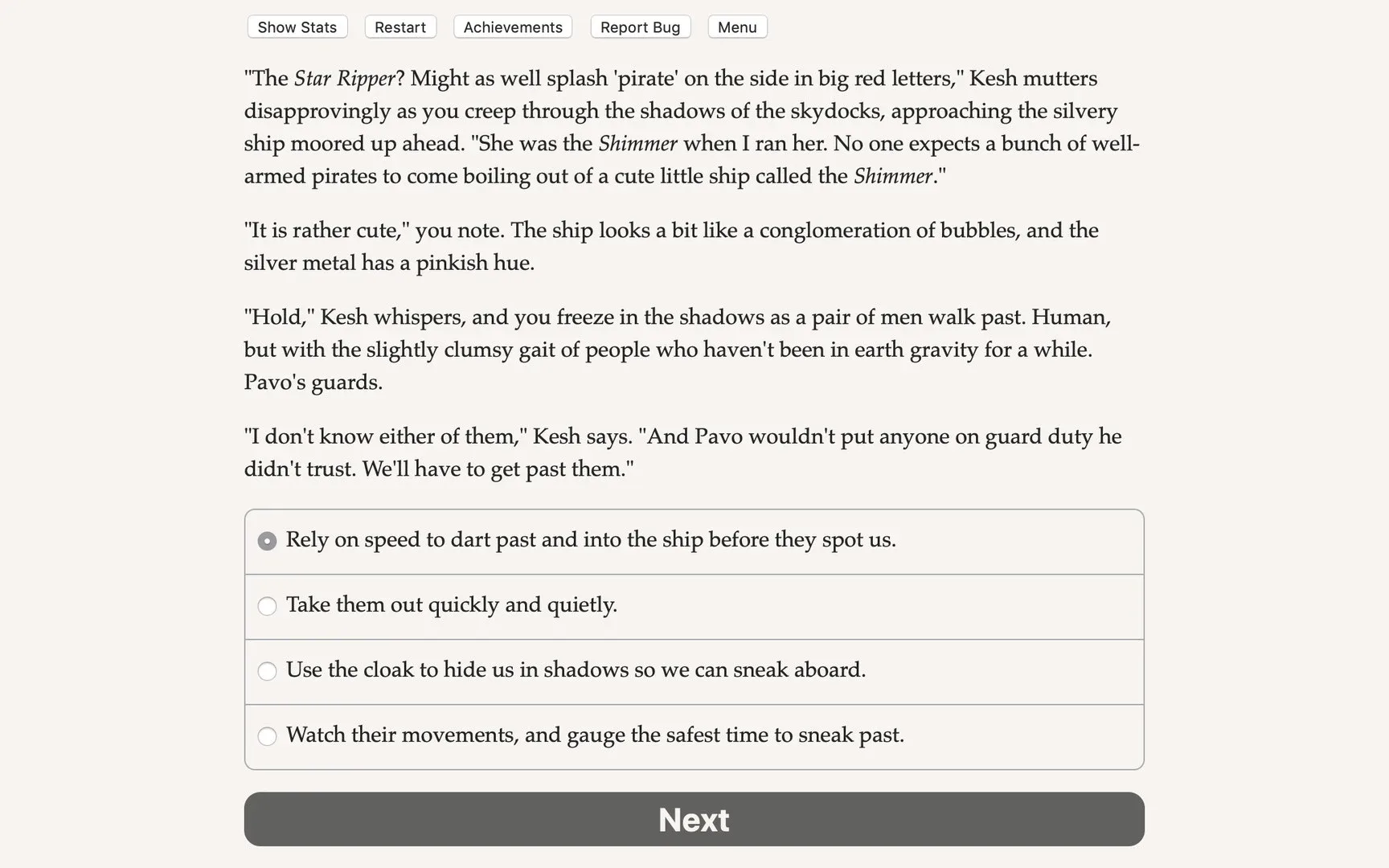Click the italic 'Shimmer' ending first paragraph
This screenshot has height=868, width=1389.
(x=892, y=176)
